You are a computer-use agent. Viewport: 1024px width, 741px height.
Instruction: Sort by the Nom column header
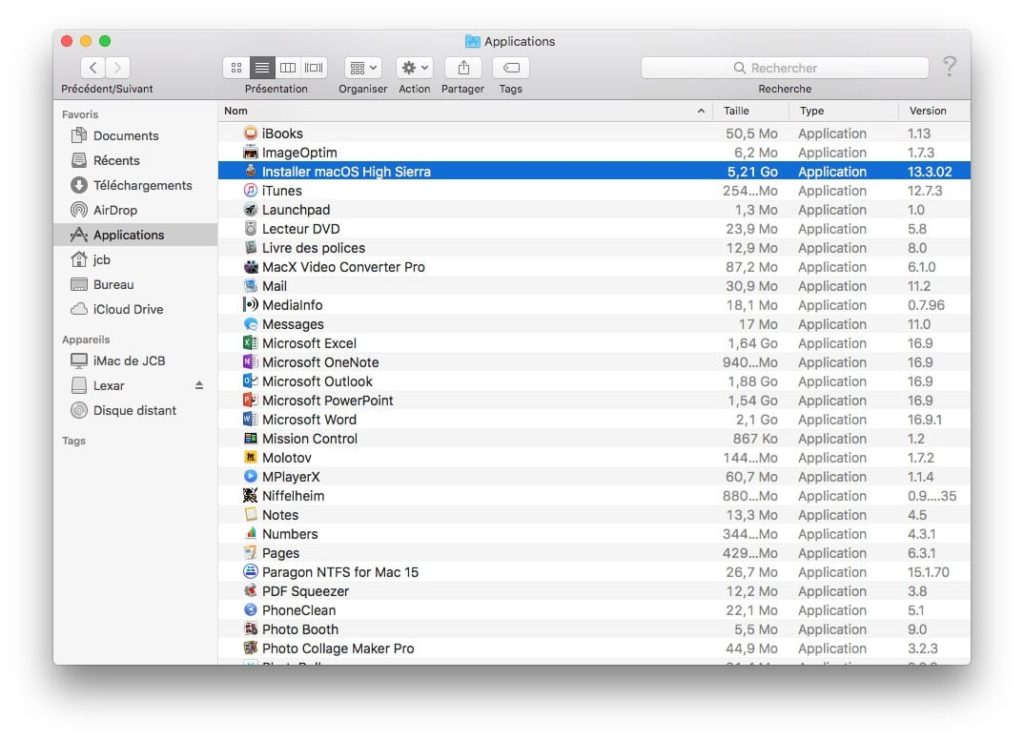coord(466,111)
